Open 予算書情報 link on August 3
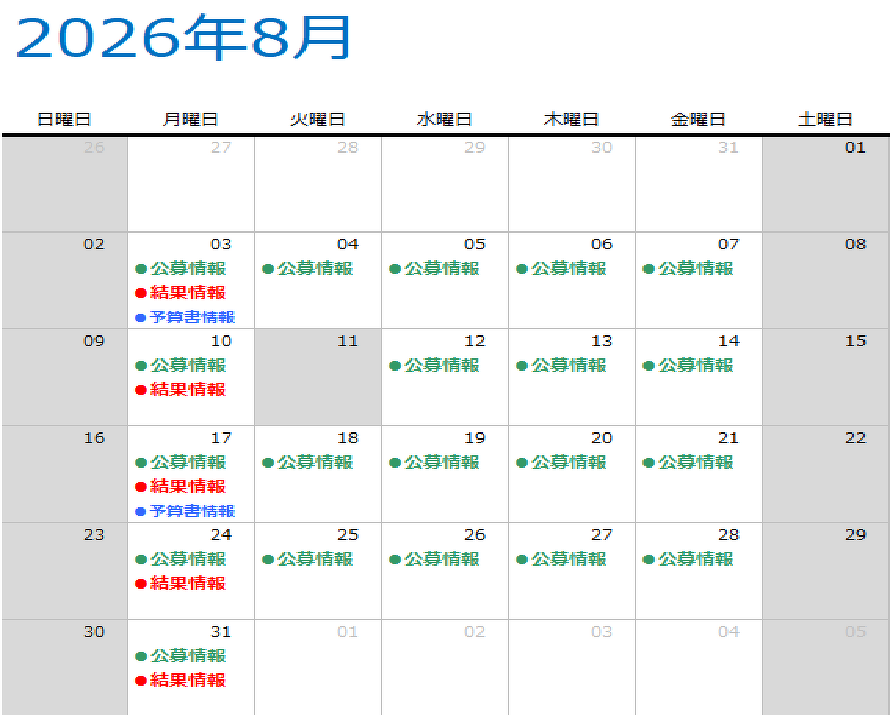 pos(192,317)
